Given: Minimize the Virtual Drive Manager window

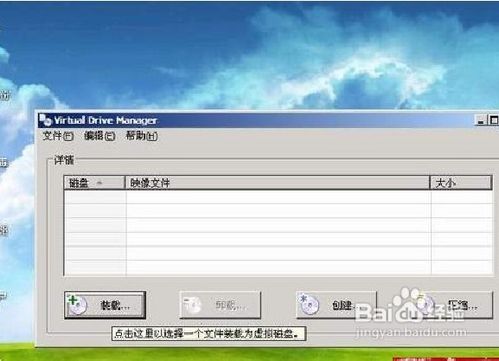Looking at the screenshot, I should (480, 120).
